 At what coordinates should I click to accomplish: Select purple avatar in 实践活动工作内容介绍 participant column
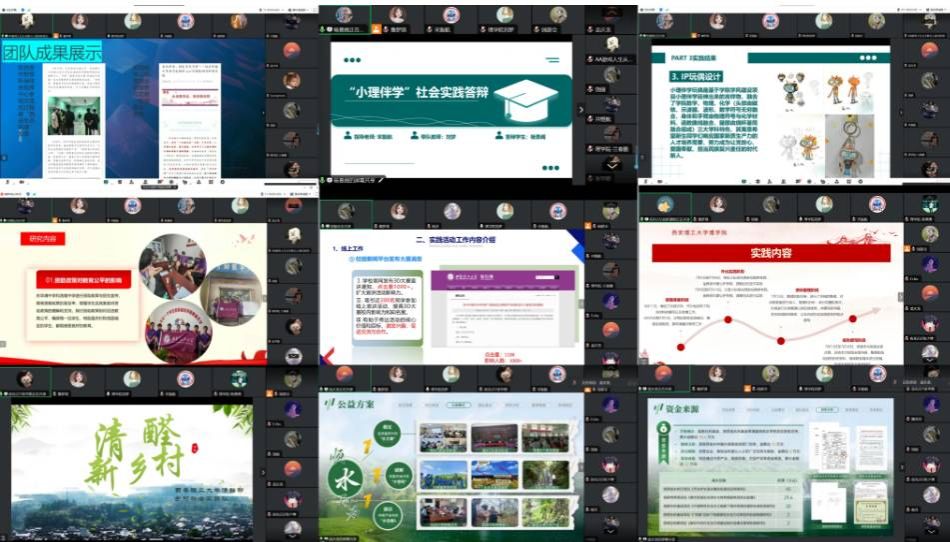611,301
